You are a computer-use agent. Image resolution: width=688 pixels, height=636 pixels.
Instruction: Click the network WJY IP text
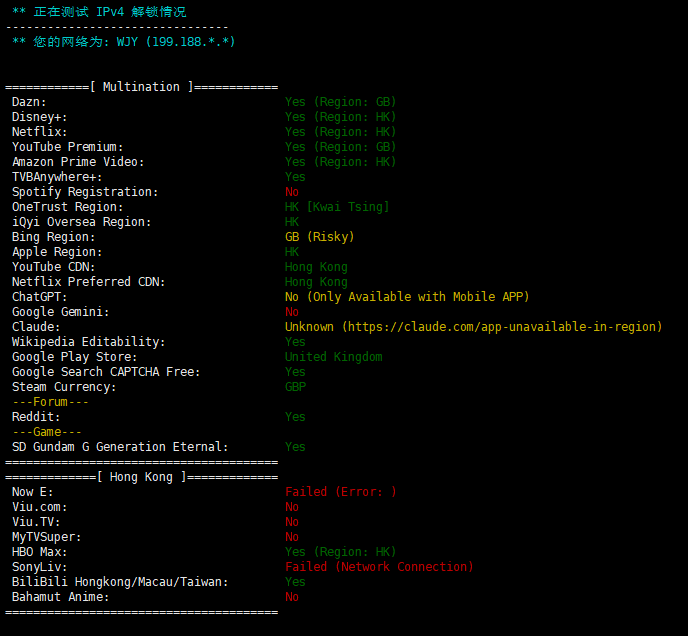coord(176,42)
